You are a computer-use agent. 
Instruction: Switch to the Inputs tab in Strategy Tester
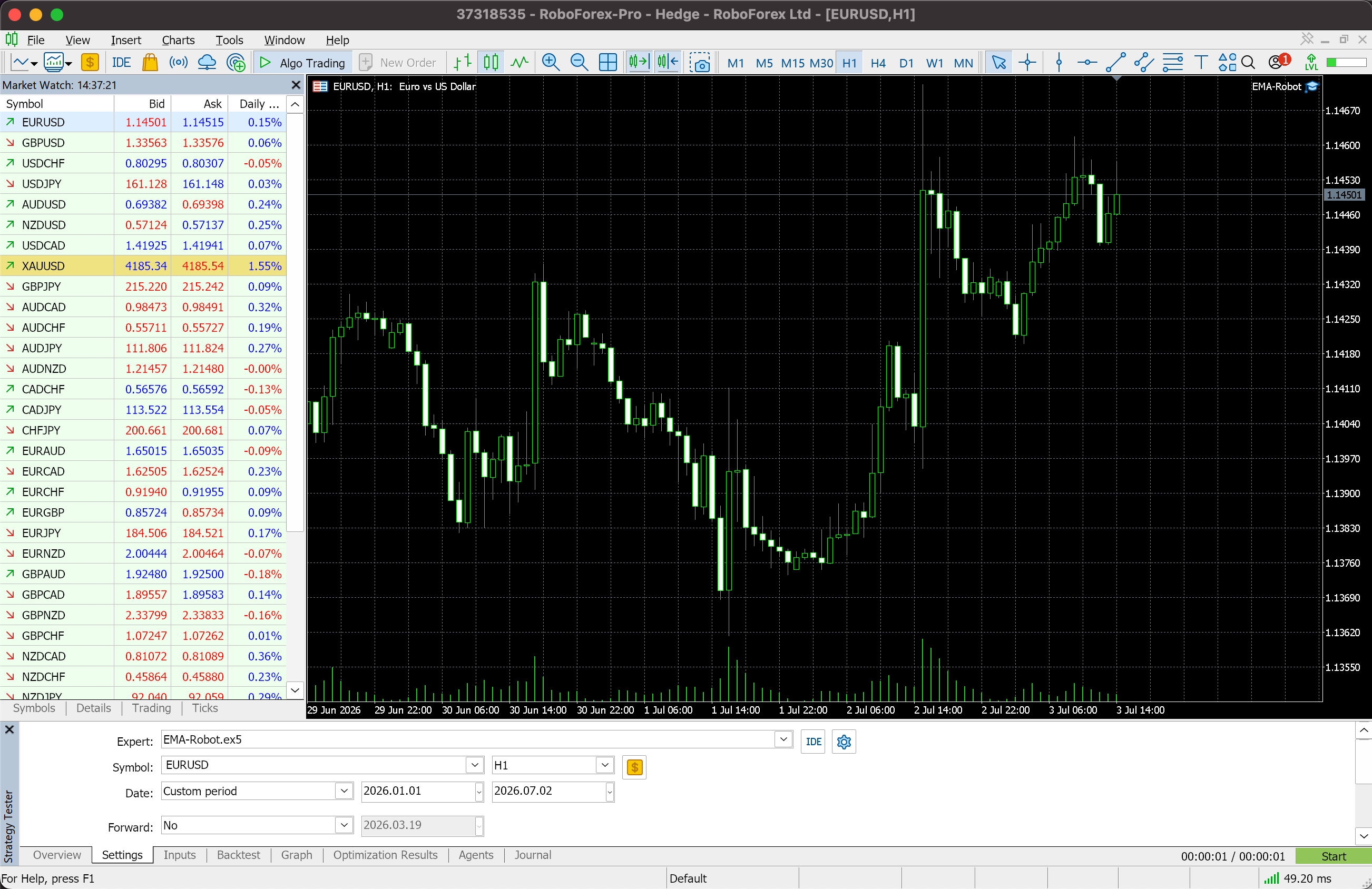tap(179, 854)
